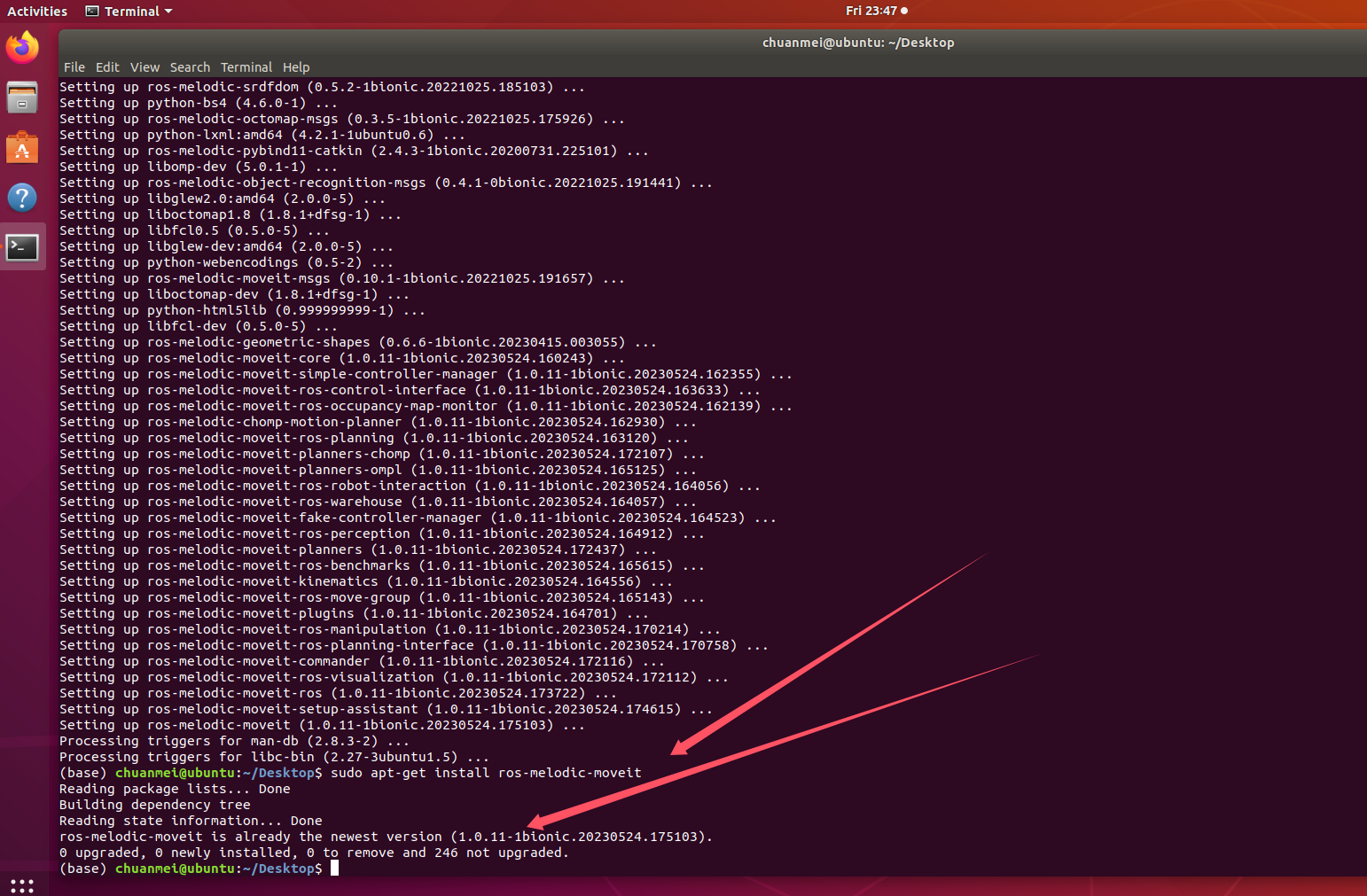This screenshot has height=896, width=1367.
Task: Open the Files application from the dock
Action: [22, 97]
